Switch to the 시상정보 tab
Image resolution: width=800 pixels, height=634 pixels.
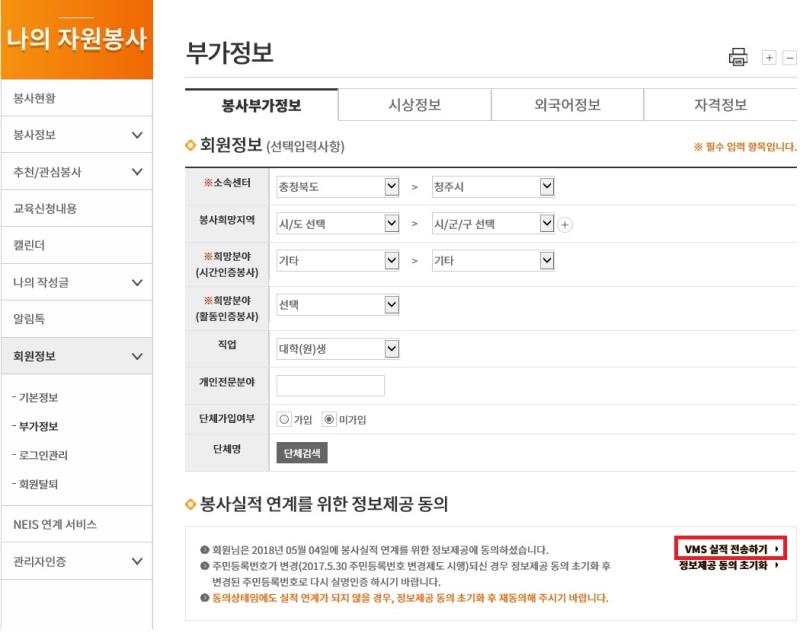point(414,105)
